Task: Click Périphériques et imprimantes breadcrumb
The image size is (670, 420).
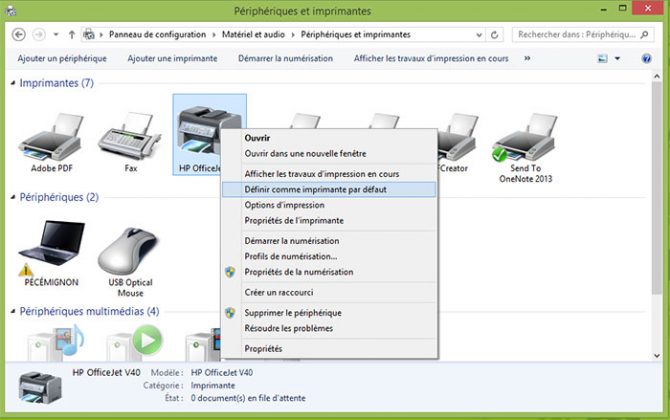Action: (356, 35)
